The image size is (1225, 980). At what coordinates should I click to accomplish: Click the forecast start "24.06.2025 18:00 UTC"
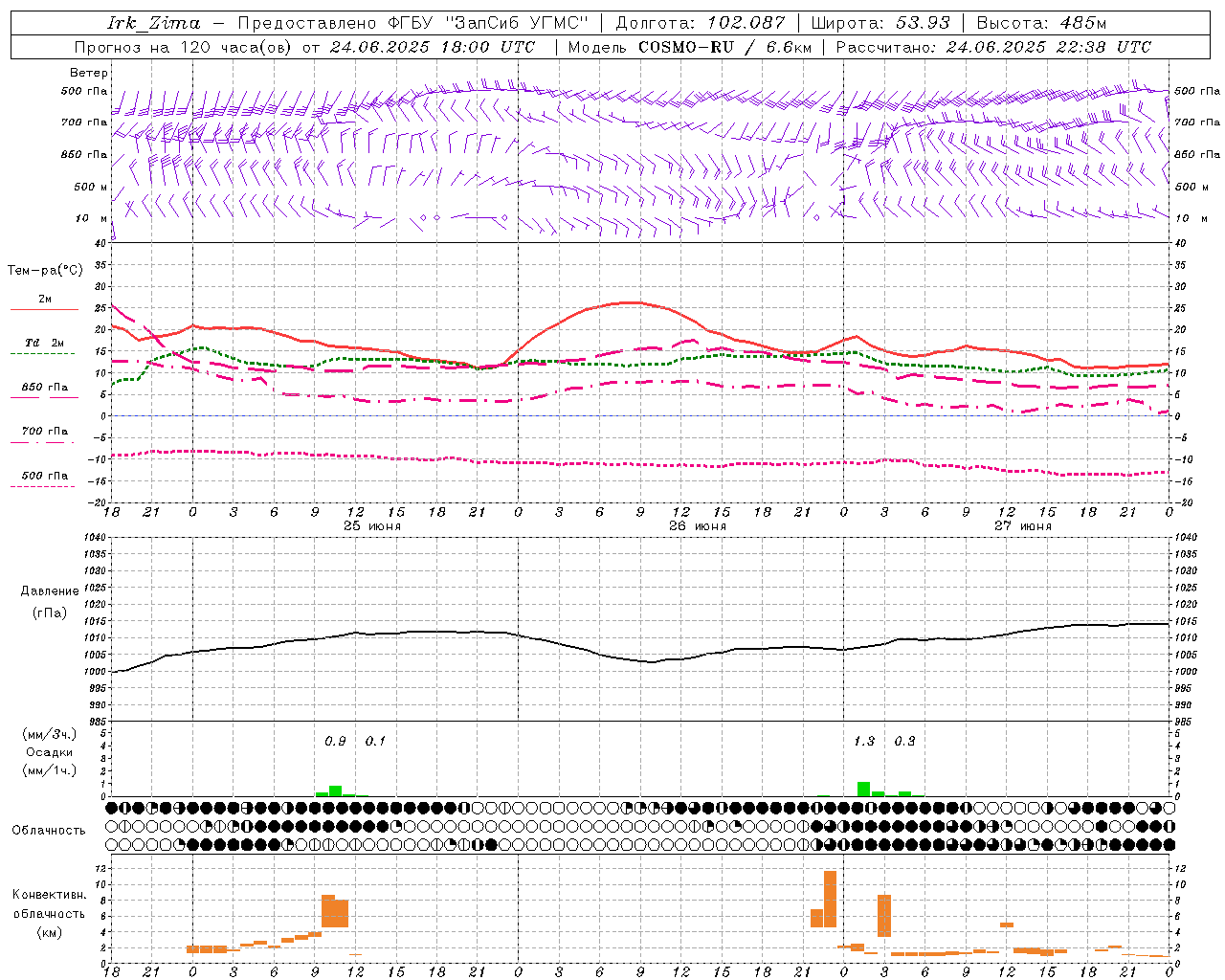pos(433,47)
